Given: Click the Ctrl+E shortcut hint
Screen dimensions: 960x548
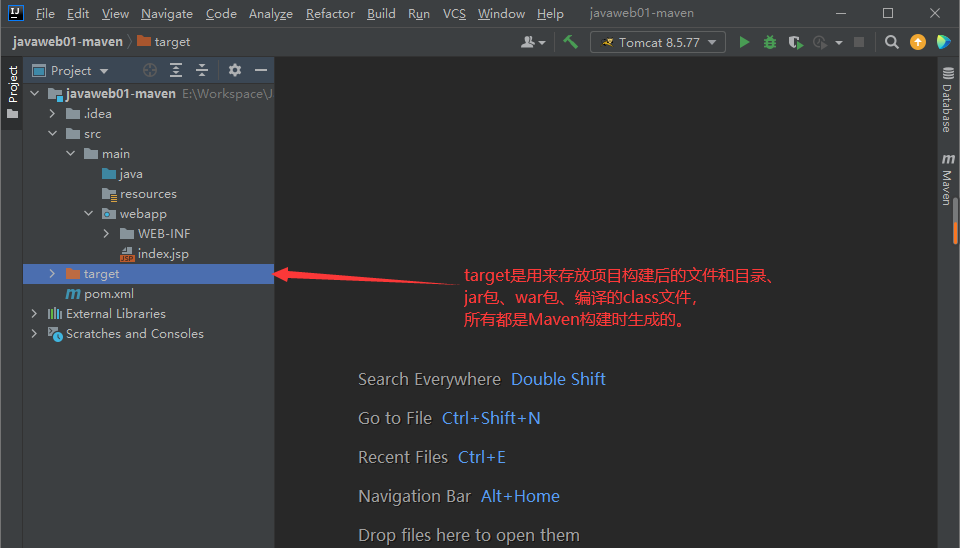Looking at the screenshot, I should (x=482, y=457).
